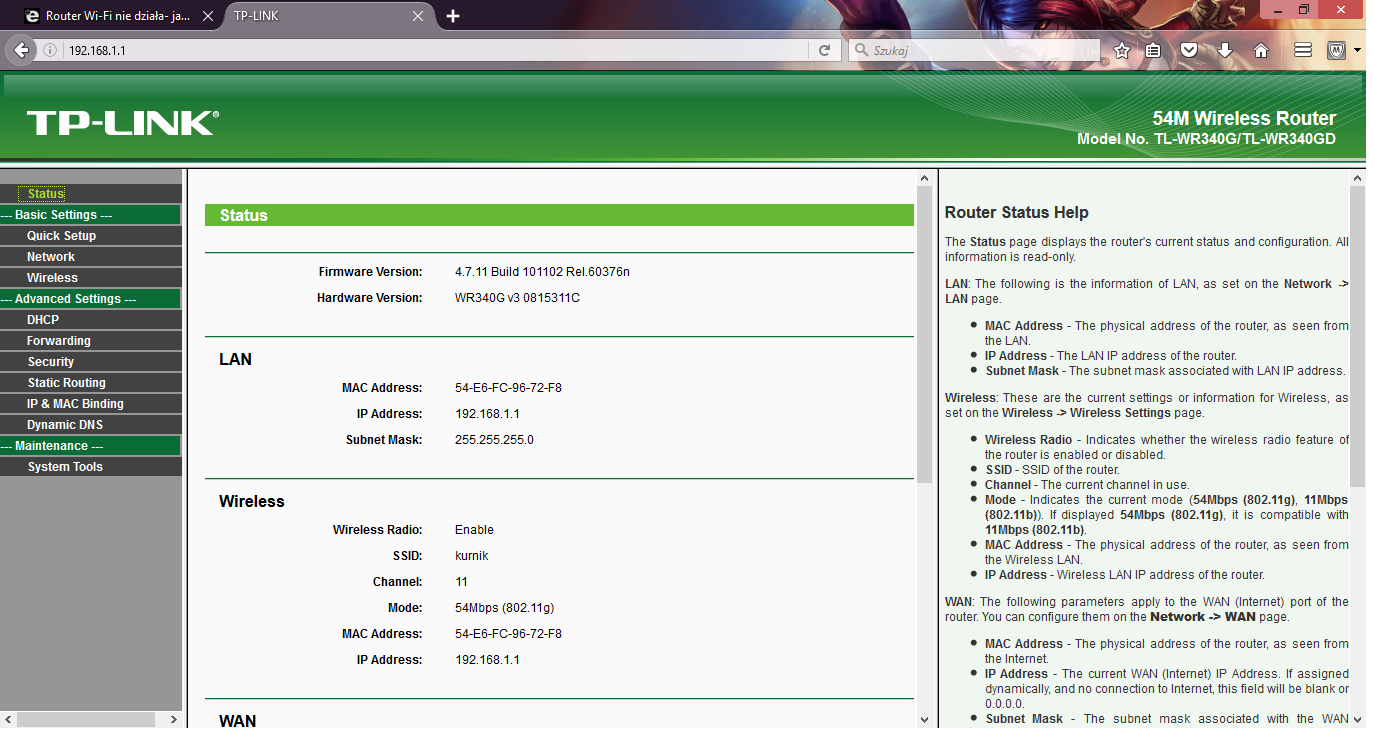Click the LAN MAC address value
Image resolution: width=1374 pixels, height=752 pixels.
click(508, 388)
